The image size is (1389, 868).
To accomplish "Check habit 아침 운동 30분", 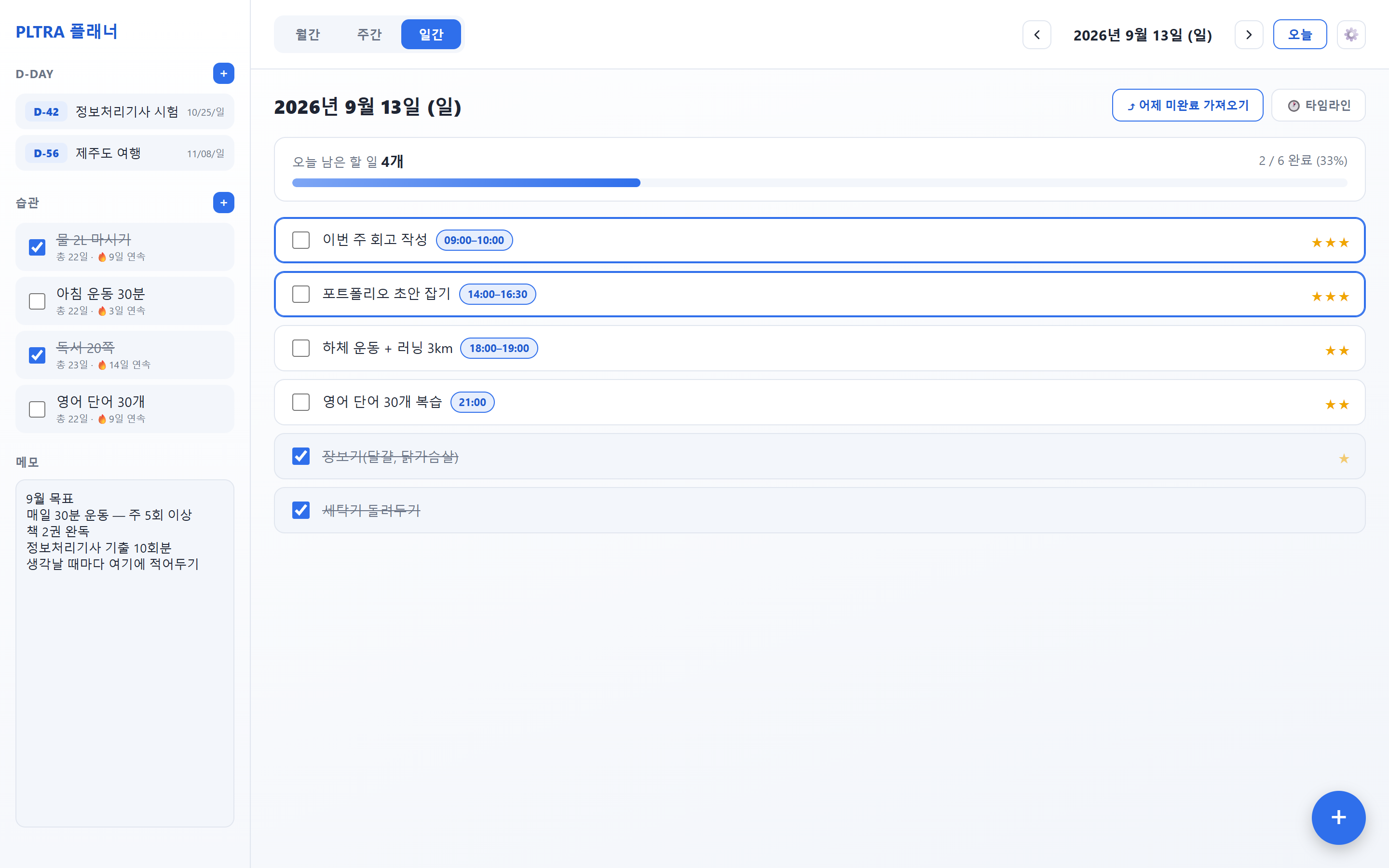I will 37,301.
